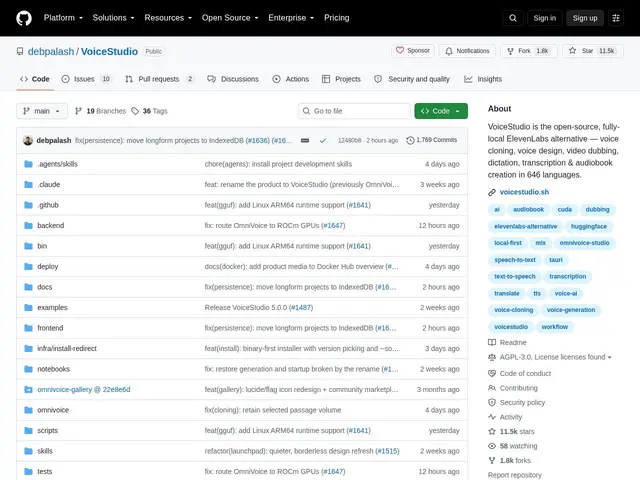
Task: Fork the VoiceStudio repository
Action: (x=529, y=51)
